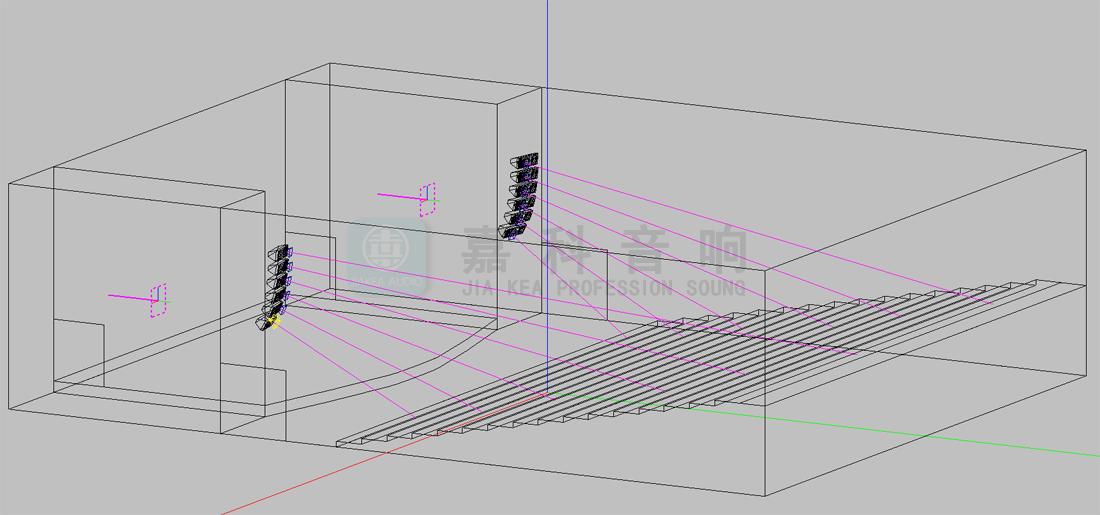Select the bottom cabinet of the right line array

[x=515, y=231]
